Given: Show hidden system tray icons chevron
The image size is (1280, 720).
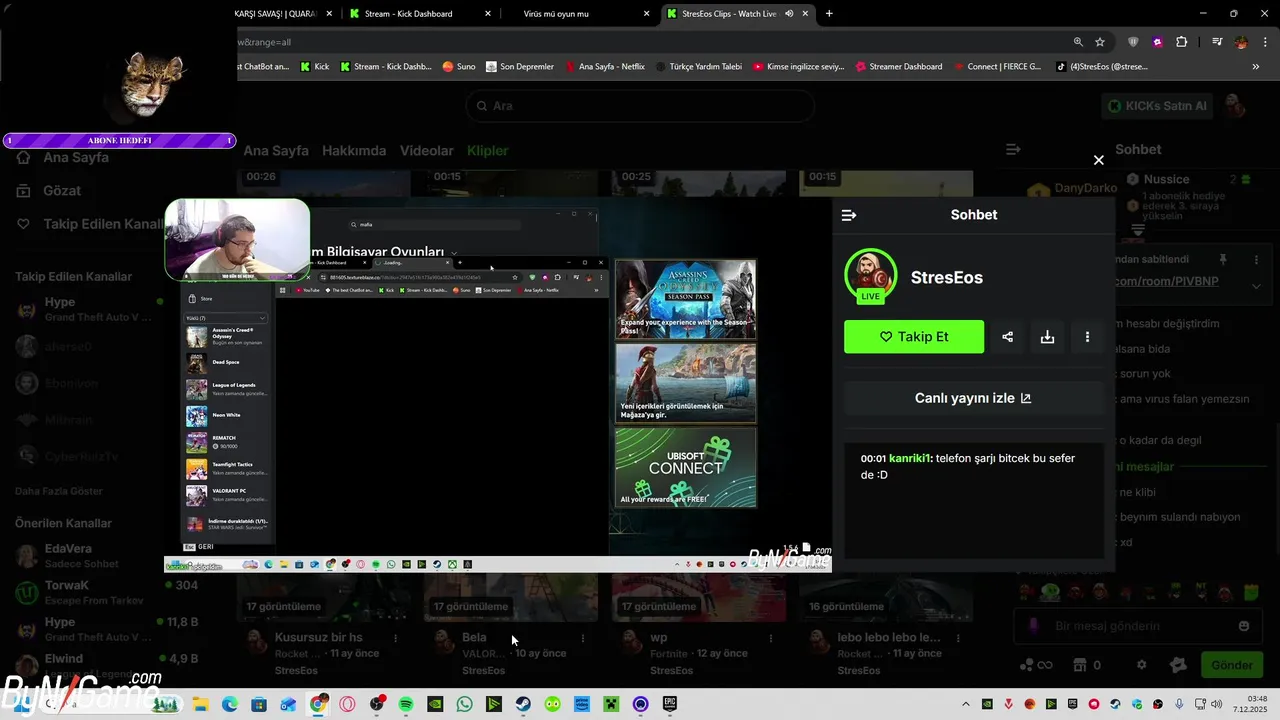Looking at the screenshot, I should tap(966, 704).
